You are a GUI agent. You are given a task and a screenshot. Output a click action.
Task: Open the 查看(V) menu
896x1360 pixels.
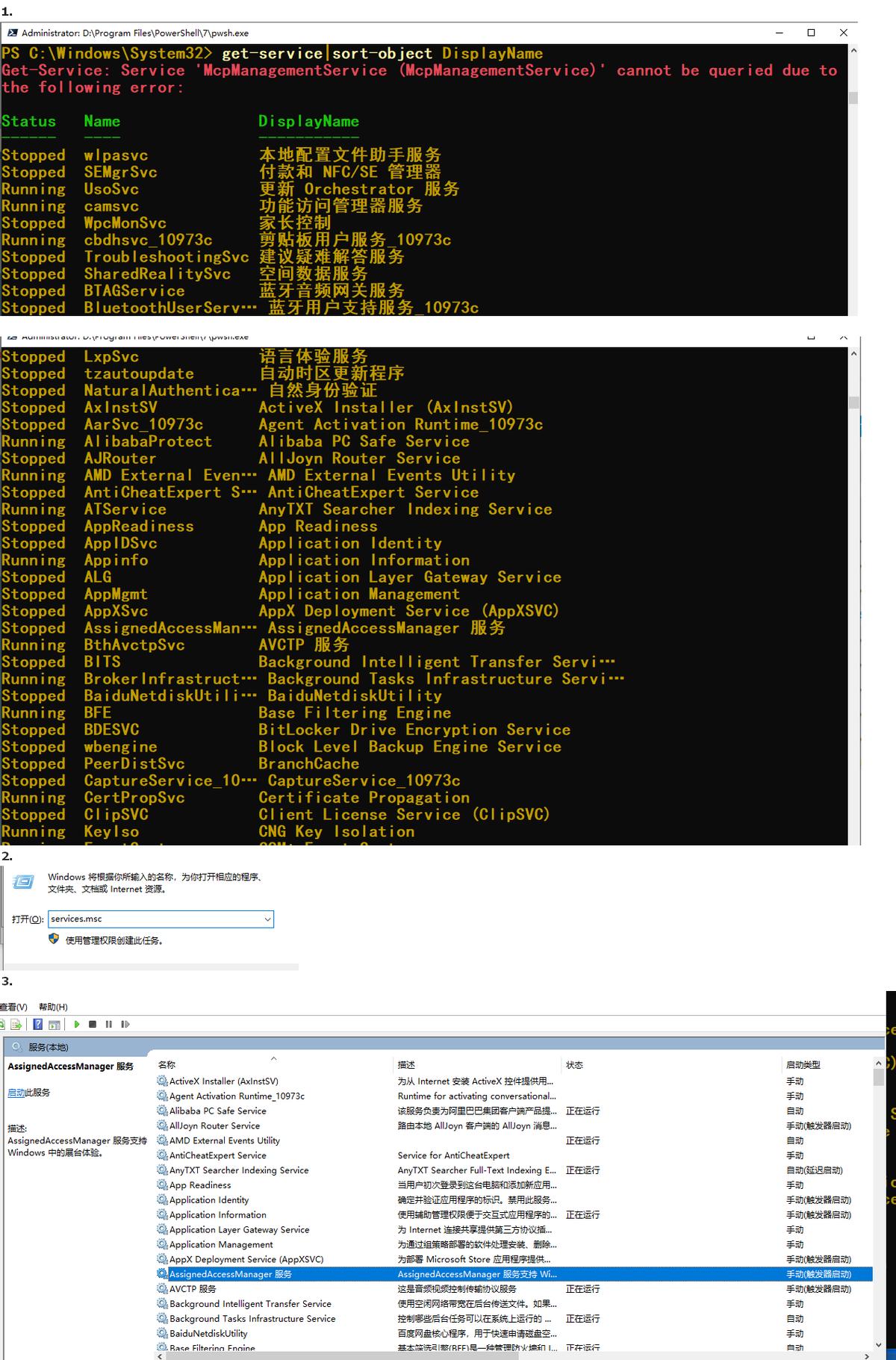click(13, 1007)
